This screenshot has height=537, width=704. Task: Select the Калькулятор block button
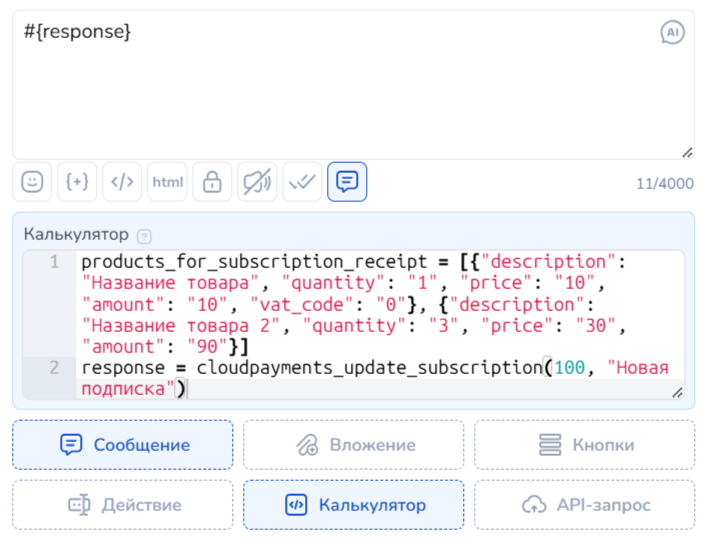tap(353, 505)
